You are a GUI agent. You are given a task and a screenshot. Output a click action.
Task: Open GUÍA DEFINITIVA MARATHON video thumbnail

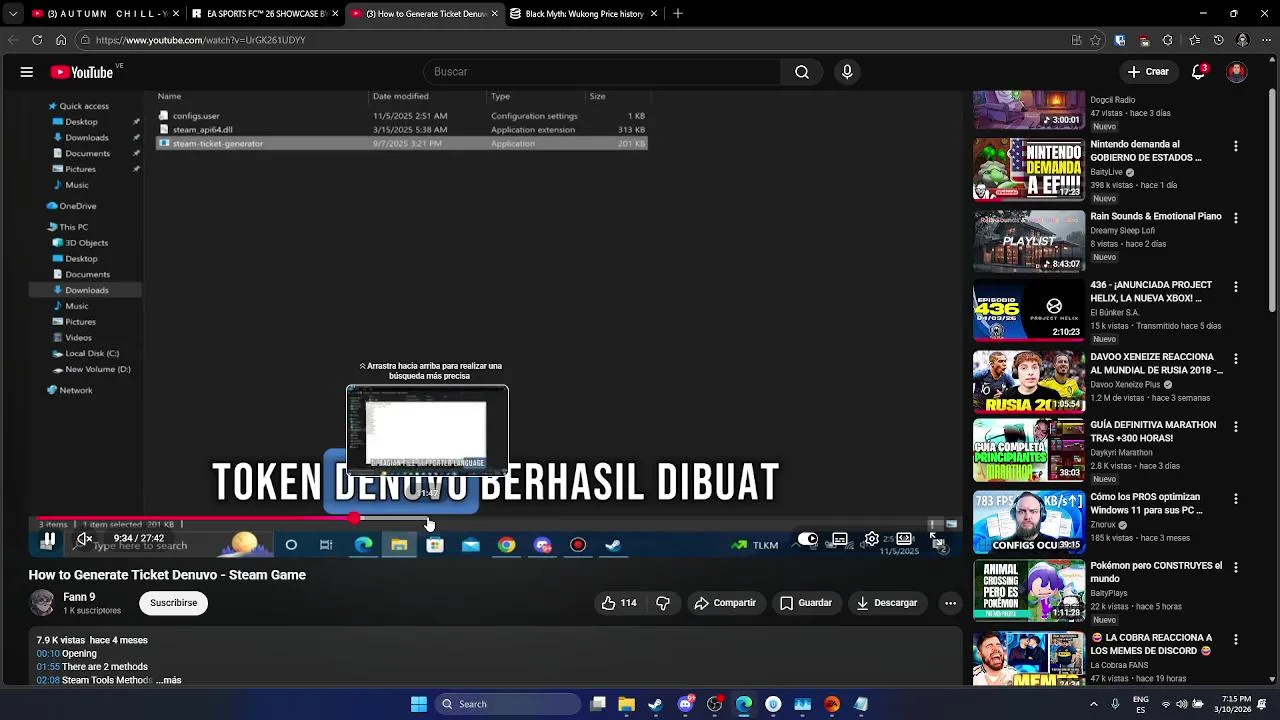[x=1029, y=450]
